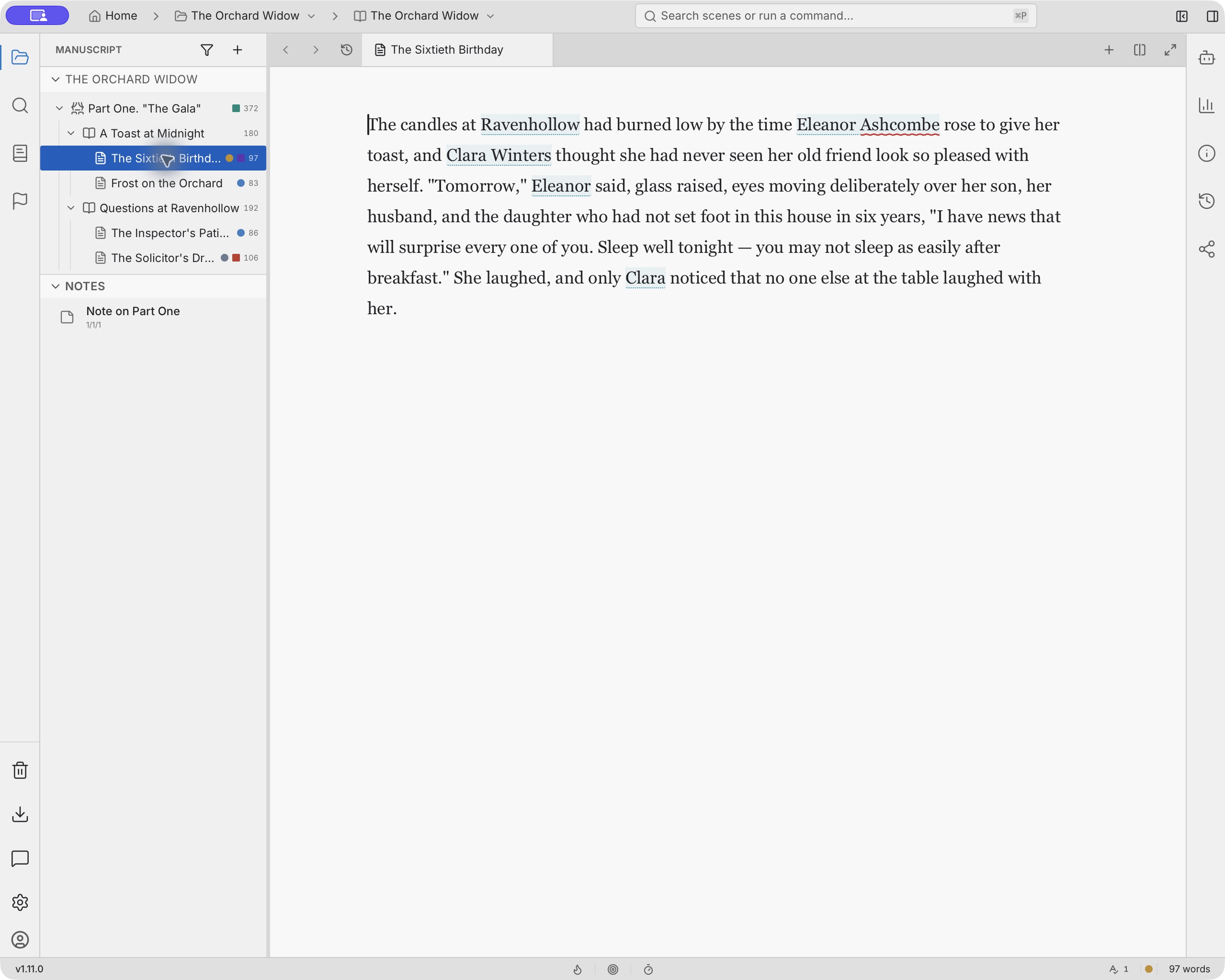Open settings gear icon

coord(20,902)
